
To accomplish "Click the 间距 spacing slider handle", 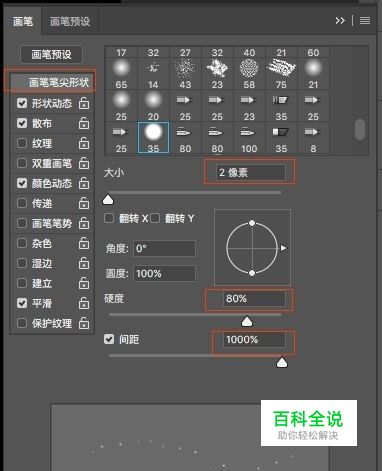I will click(x=282, y=363).
